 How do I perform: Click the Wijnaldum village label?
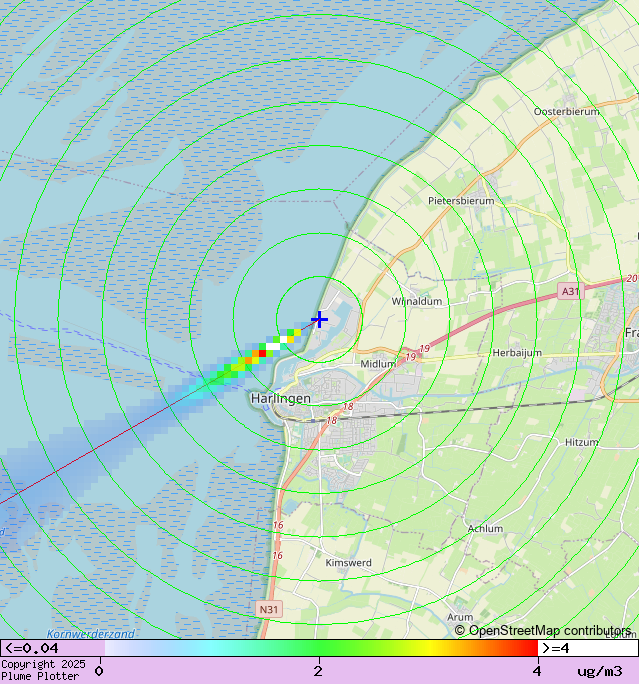click(417, 301)
